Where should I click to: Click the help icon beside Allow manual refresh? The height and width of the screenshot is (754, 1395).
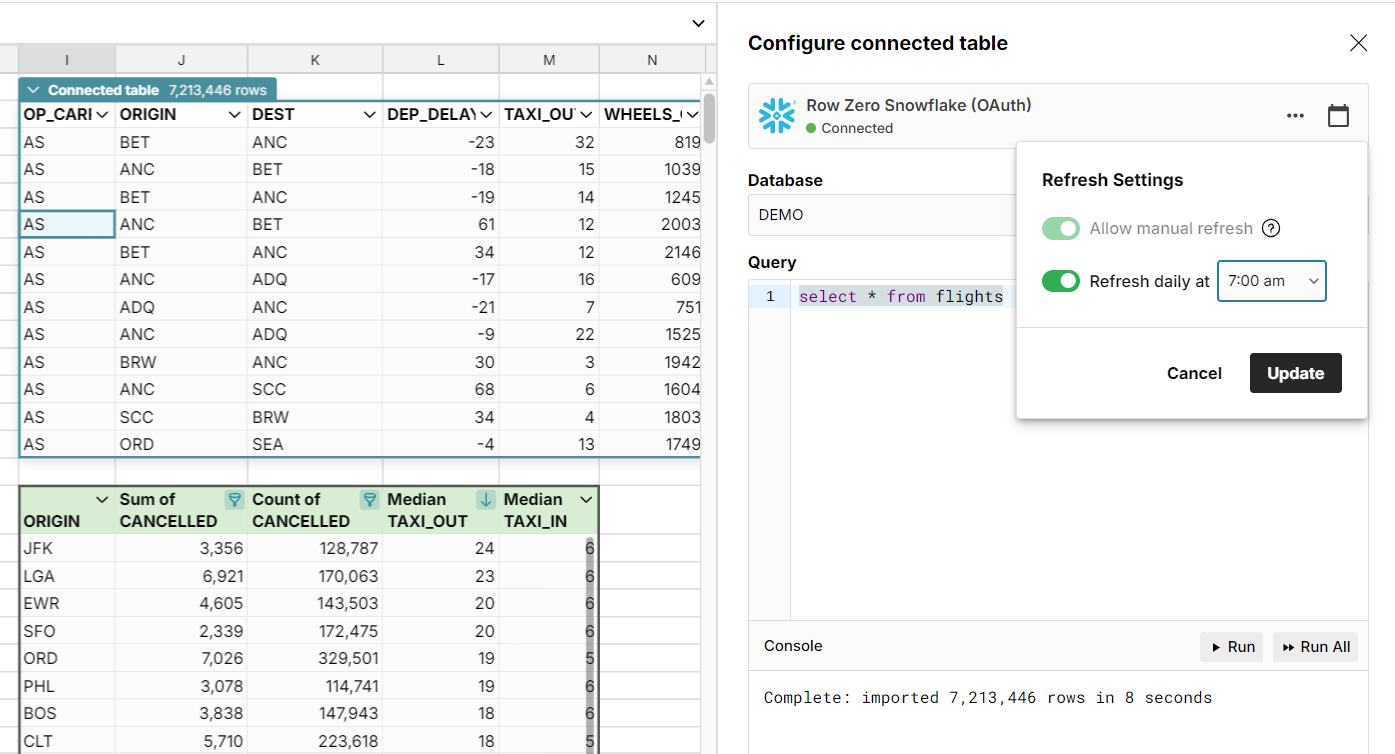pyautogui.click(x=1271, y=228)
